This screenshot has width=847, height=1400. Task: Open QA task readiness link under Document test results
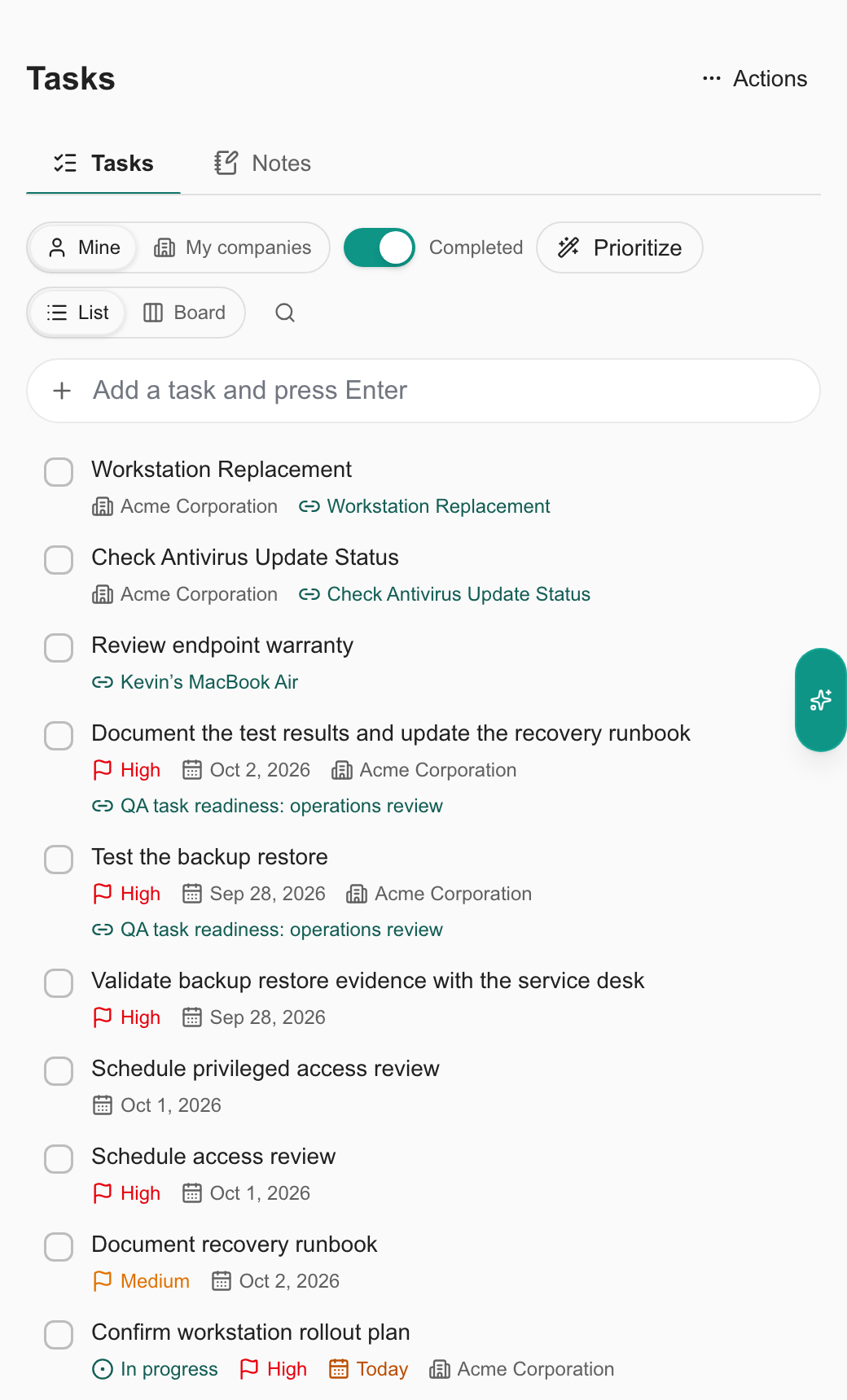click(267, 806)
